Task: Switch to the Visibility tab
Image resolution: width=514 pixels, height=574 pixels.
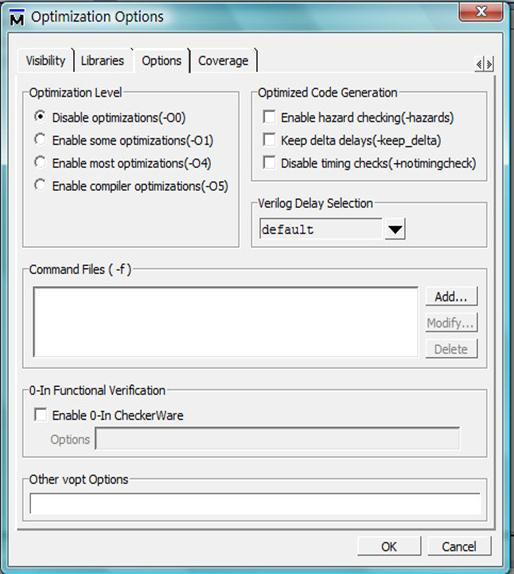Action: [x=46, y=60]
